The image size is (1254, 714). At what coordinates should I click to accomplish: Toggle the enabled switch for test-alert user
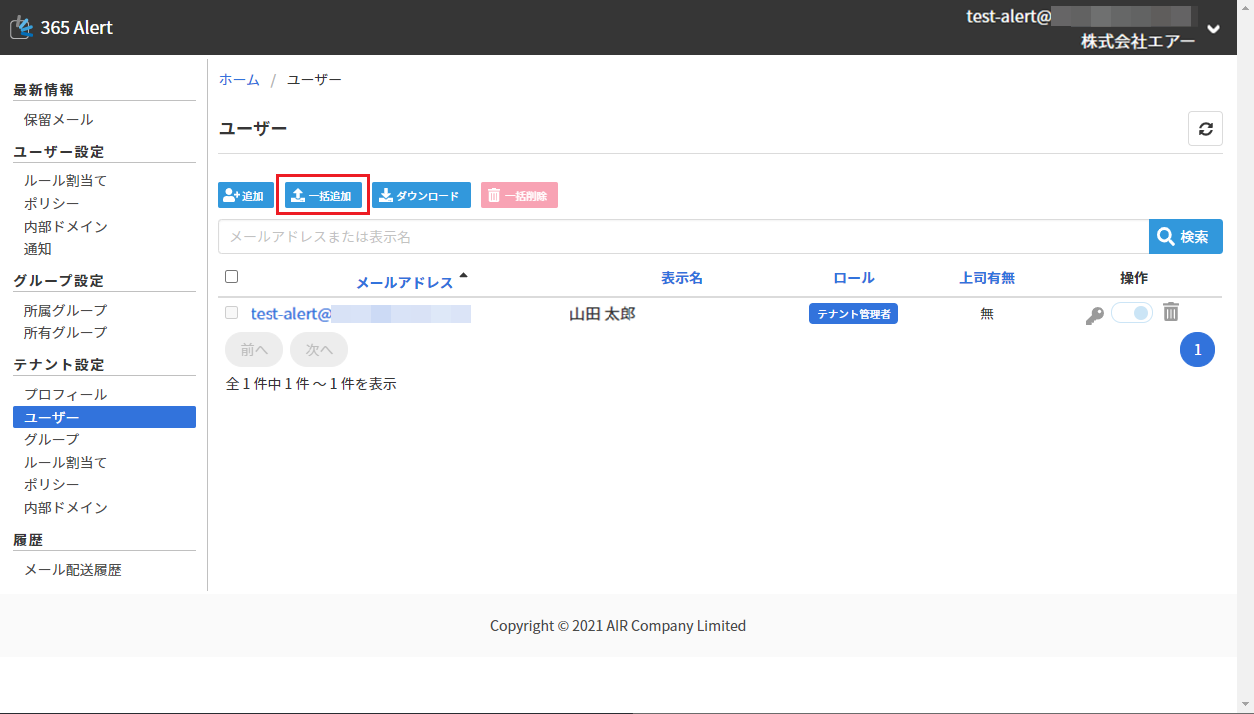pos(1132,313)
